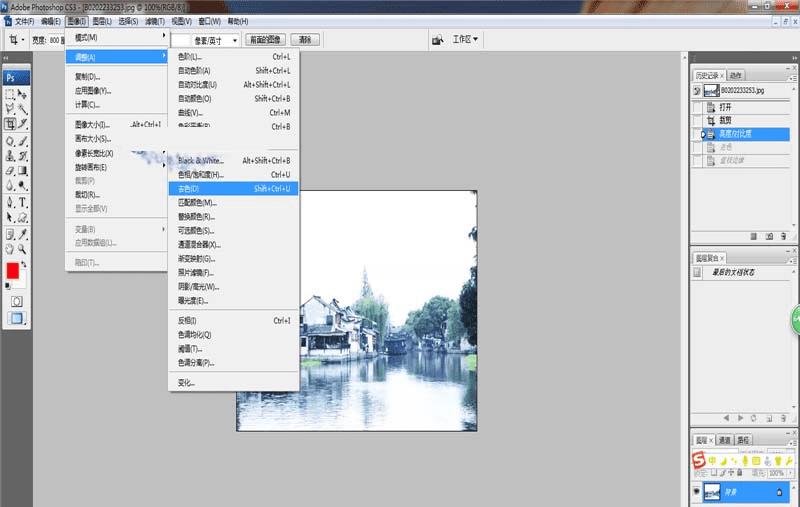Click the swap foreground/background colors arrow

click(23, 265)
